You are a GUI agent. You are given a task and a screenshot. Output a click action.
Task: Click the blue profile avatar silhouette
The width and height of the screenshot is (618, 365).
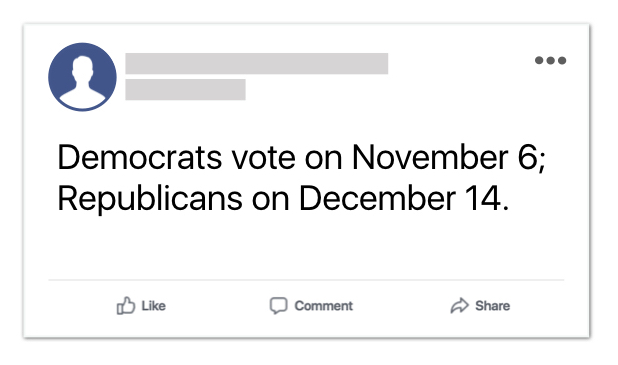coord(82,77)
